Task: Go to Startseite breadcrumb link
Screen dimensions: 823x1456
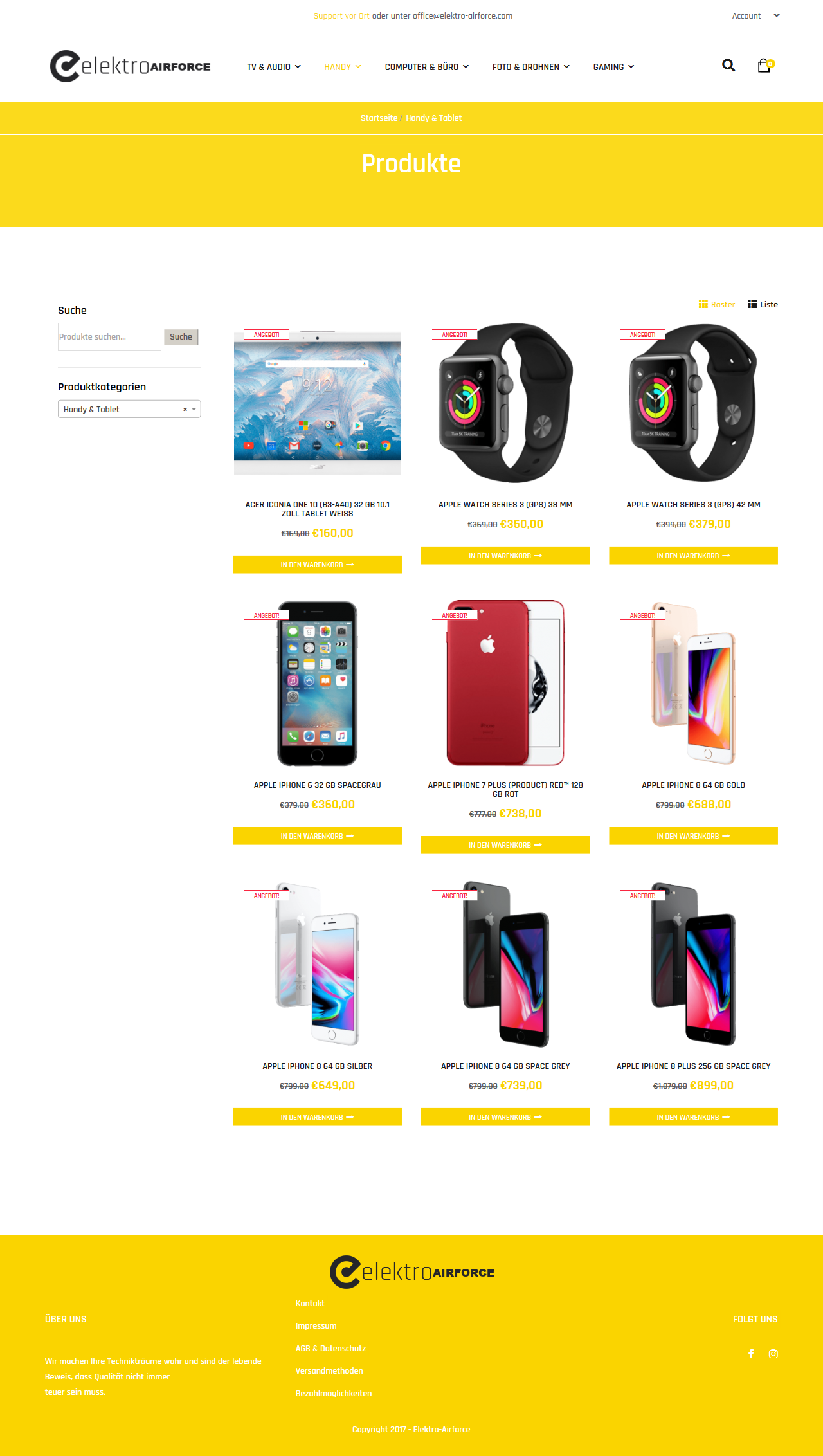Action: click(x=379, y=118)
